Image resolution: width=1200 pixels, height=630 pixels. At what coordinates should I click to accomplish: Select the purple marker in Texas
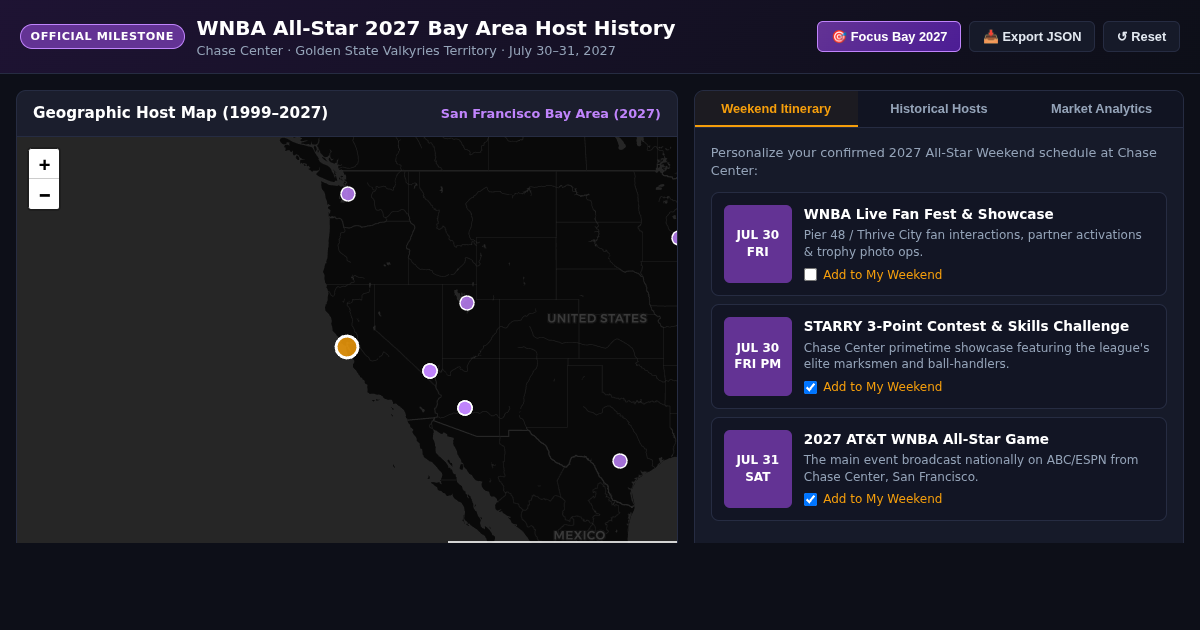(620, 461)
